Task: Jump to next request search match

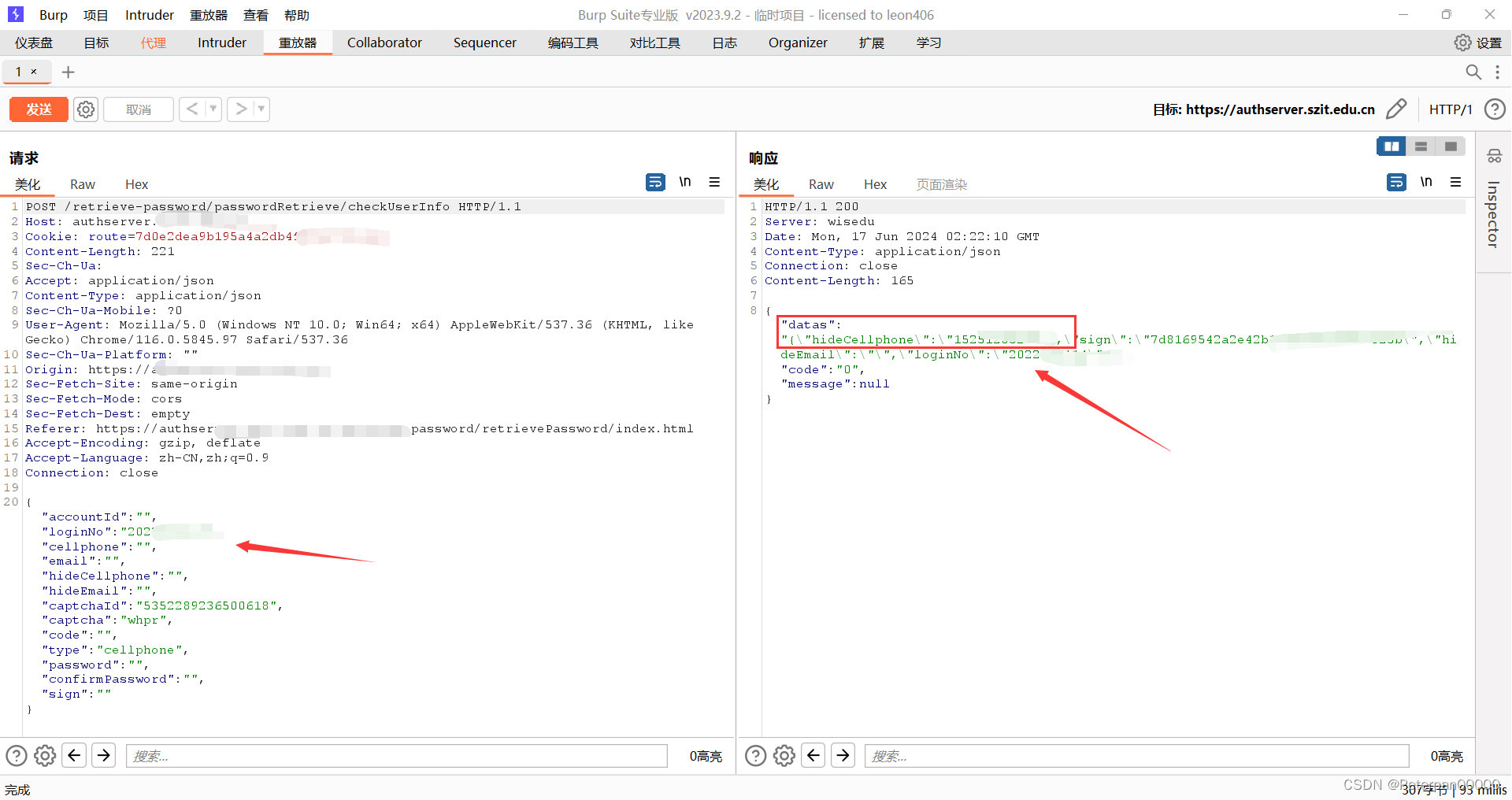Action: pyautogui.click(x=103, y=756)
